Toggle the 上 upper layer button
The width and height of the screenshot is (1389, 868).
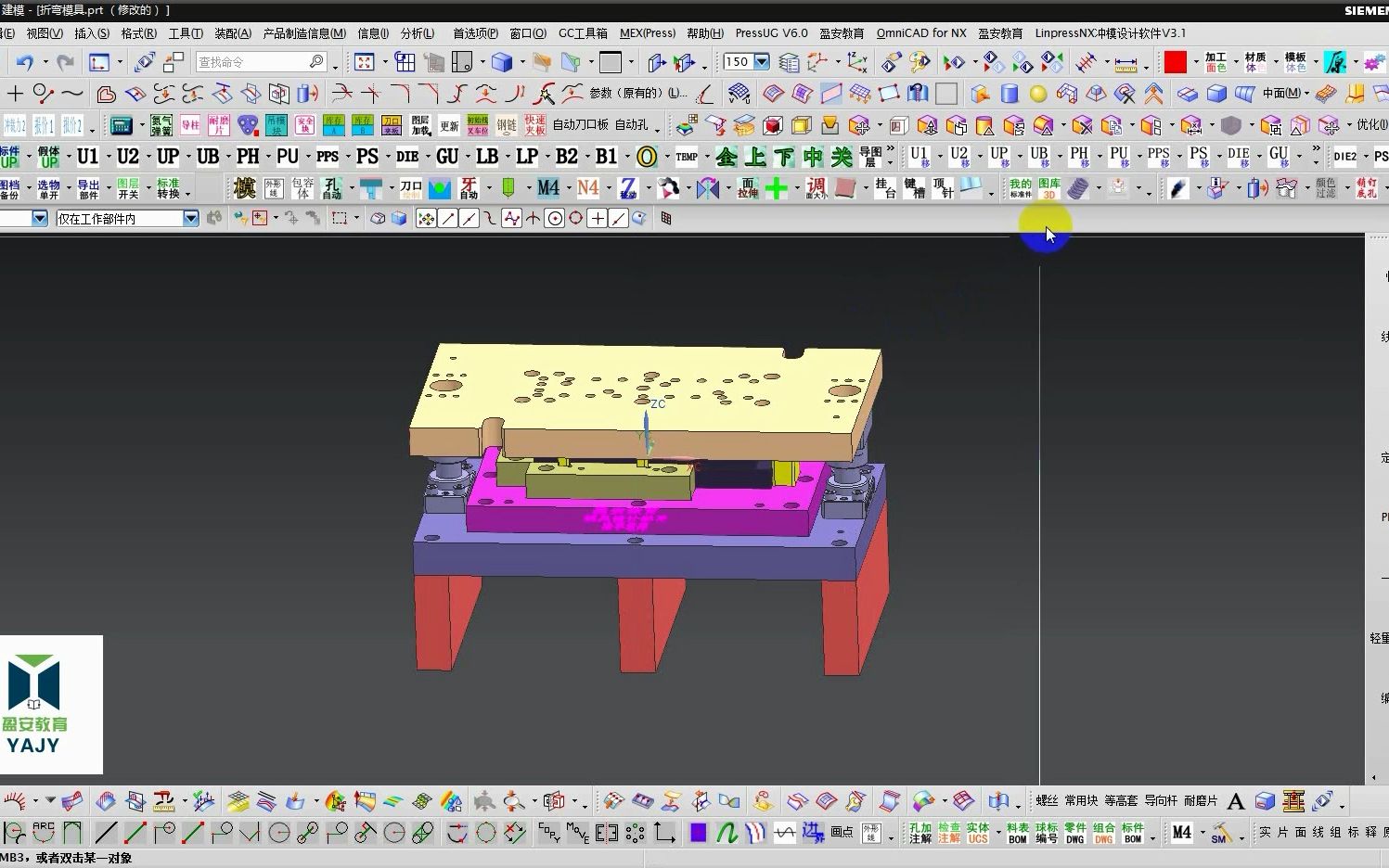[755, 157]
